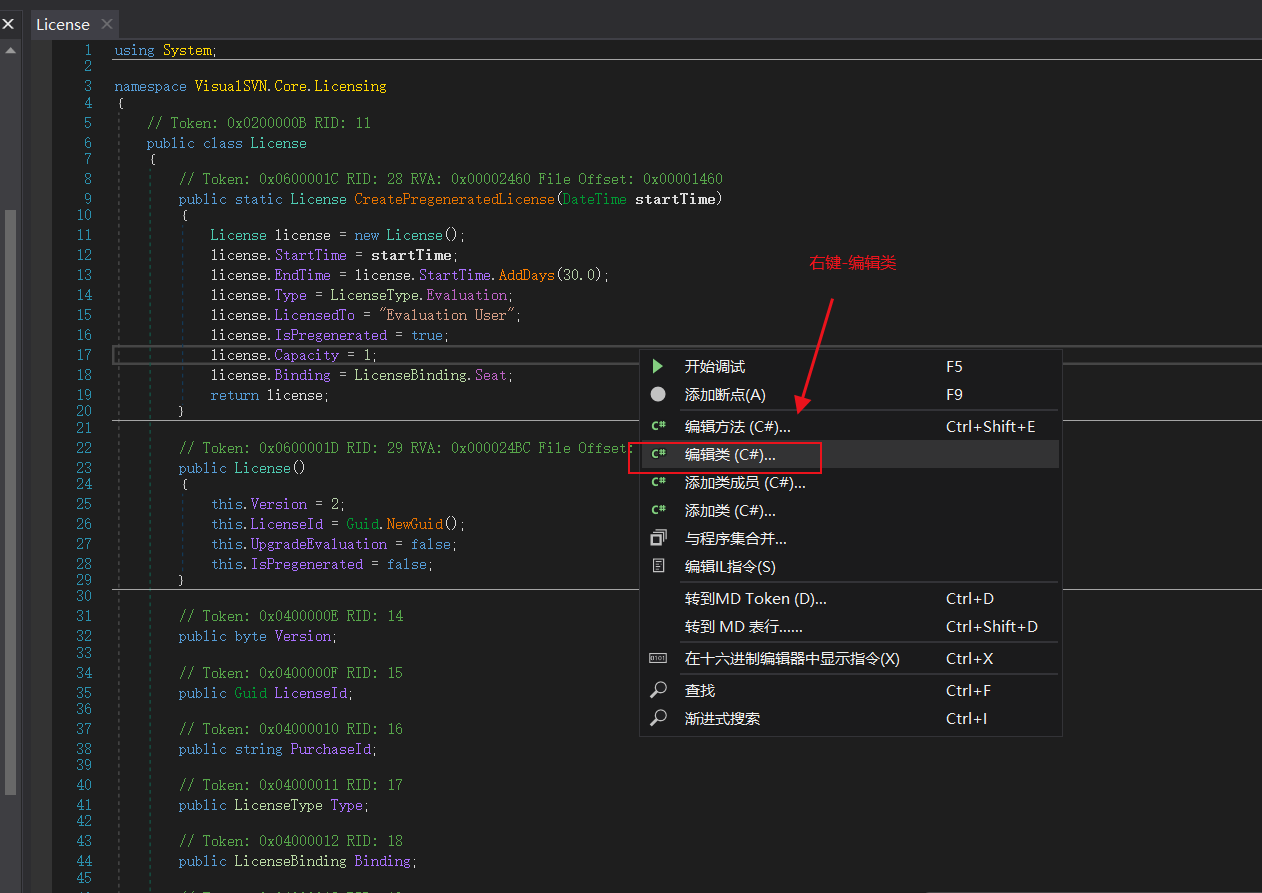Click VisualSVN.Core.Licensing namespace on line 3

coord(290,86)
